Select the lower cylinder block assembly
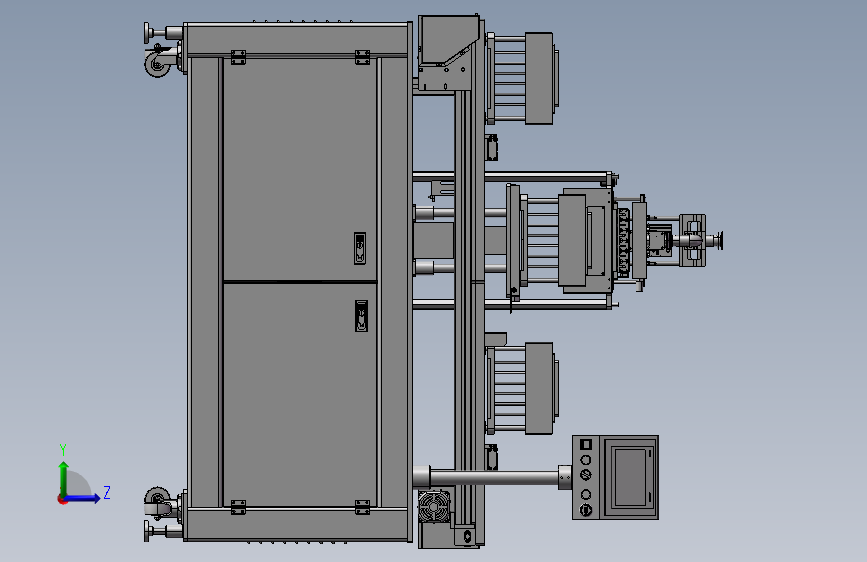The width and height of the screenshot is (867, 562). tap(521, 388)
